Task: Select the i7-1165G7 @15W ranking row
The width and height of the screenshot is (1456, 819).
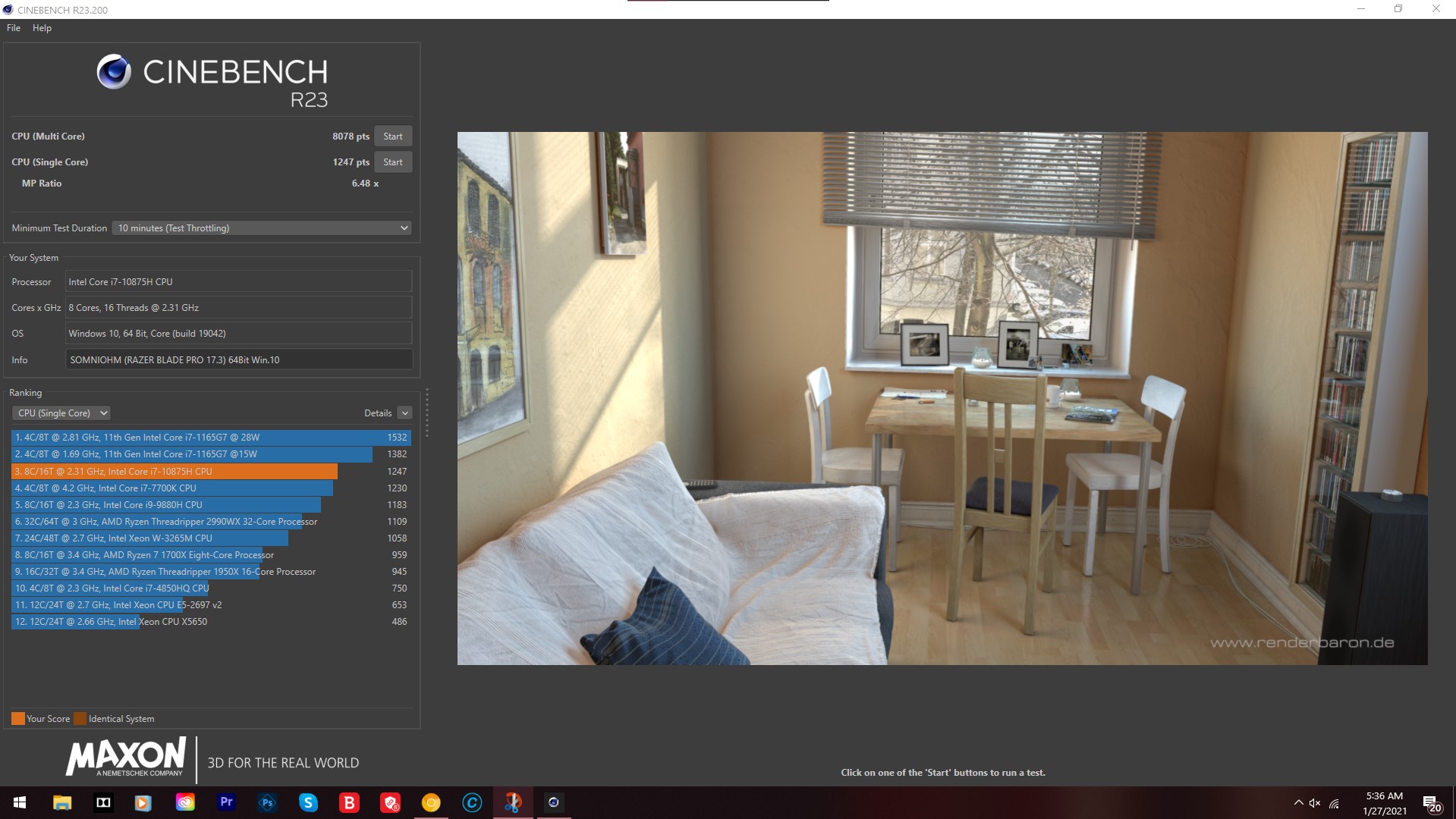Action: pyautogui.click(x=211, y=454)
